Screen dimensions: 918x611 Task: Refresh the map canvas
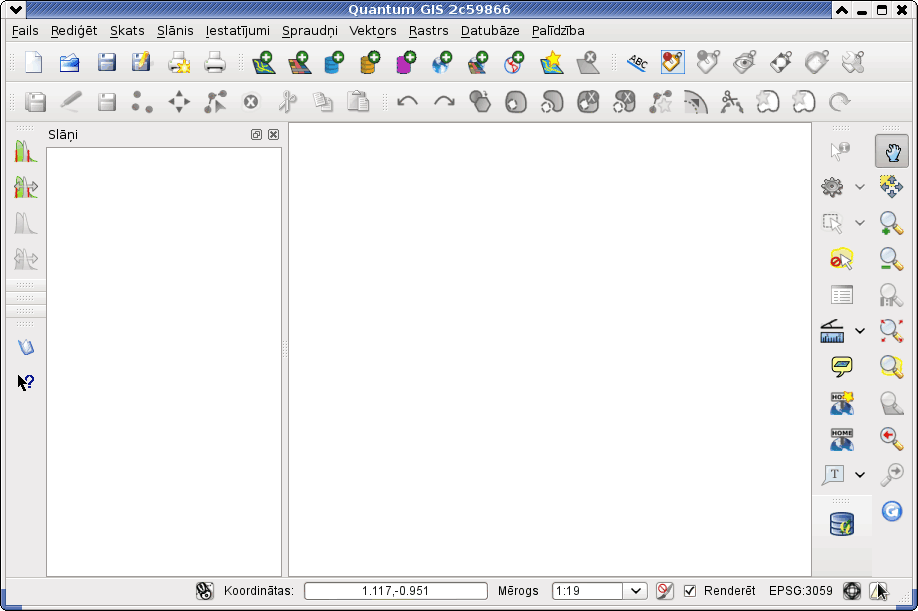[892, 511]
